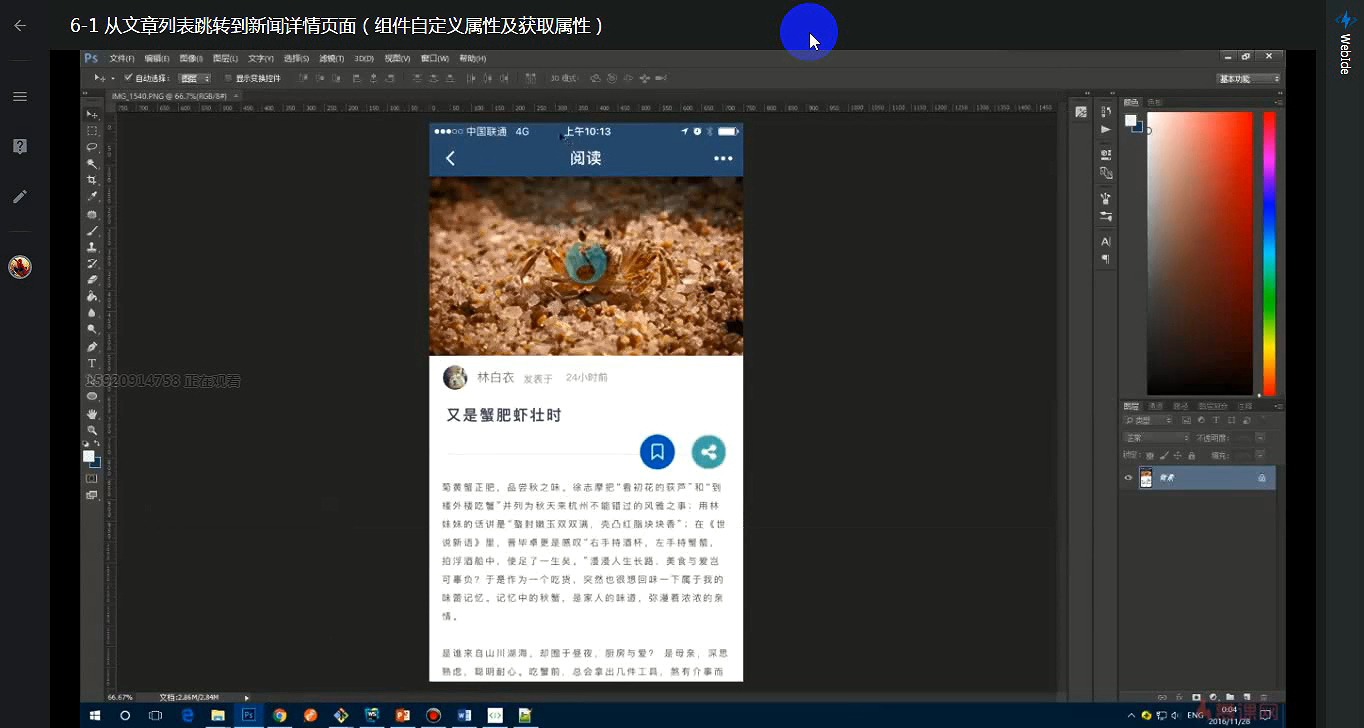This screenshot has width=1364, height=728.
Task: Open the hamburger menu in sidebar
Action: 20,97
